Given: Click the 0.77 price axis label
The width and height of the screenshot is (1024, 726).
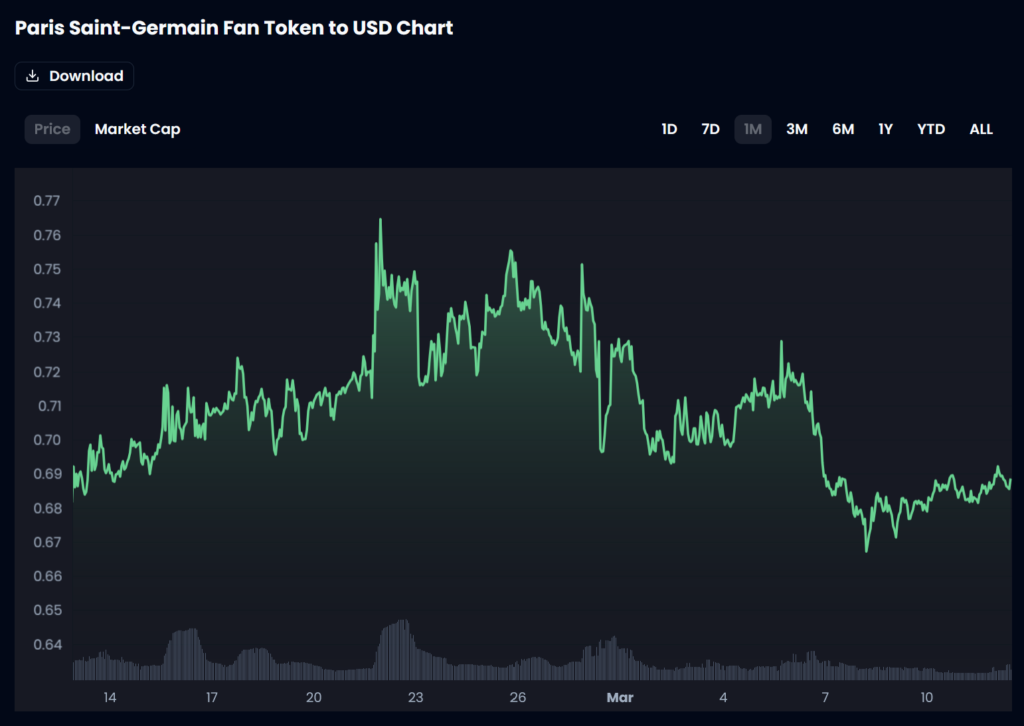Looking at the screenshot, I should [46, 201].
